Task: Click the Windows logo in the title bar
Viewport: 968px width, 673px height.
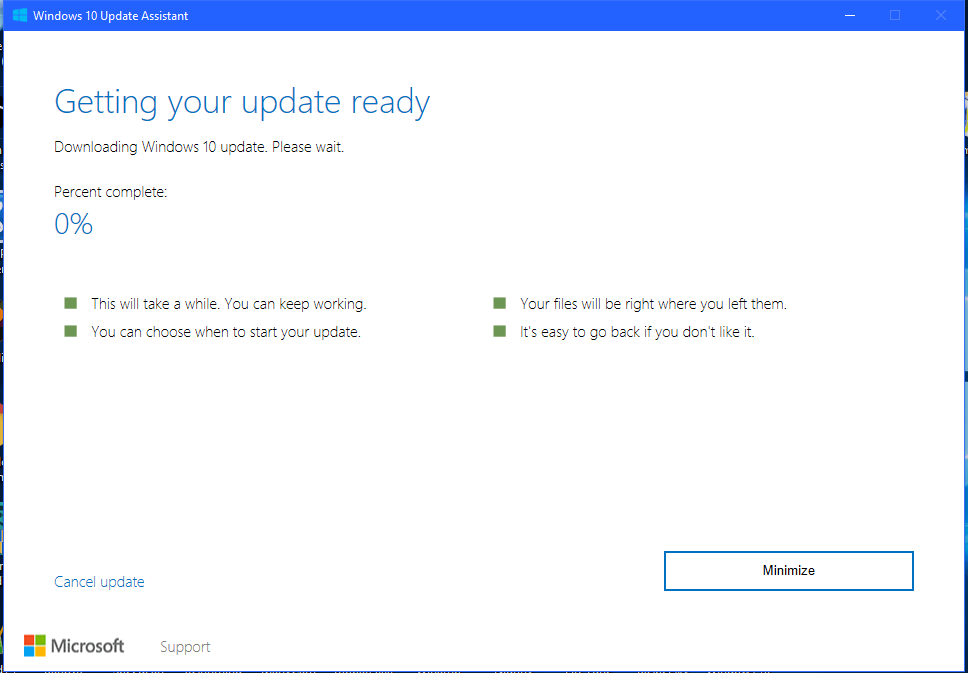Action: (x=20, y=15)
